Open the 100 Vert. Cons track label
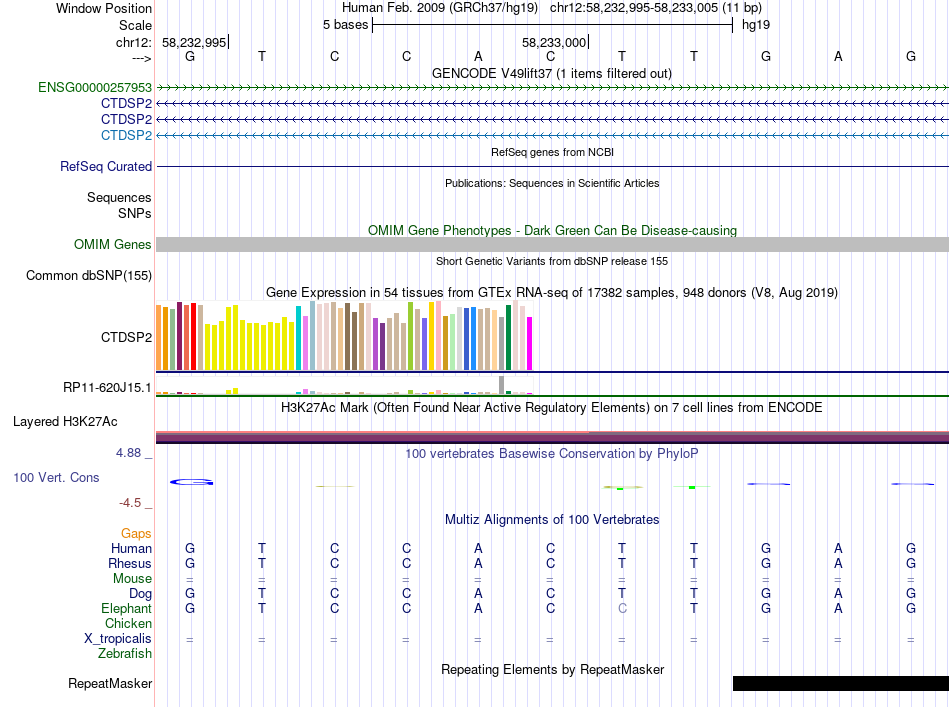This screenshot has height=707, width=950. 56,477
